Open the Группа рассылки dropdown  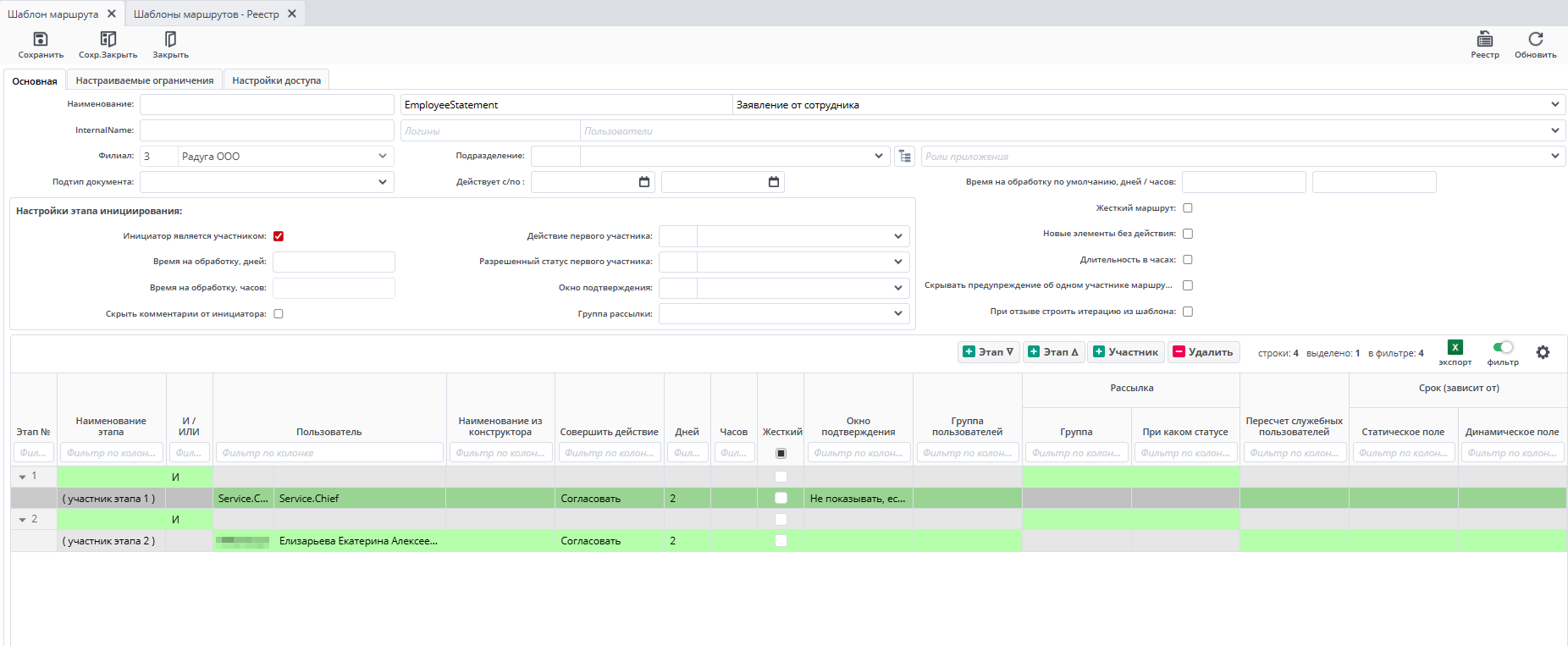coord(897,314)
